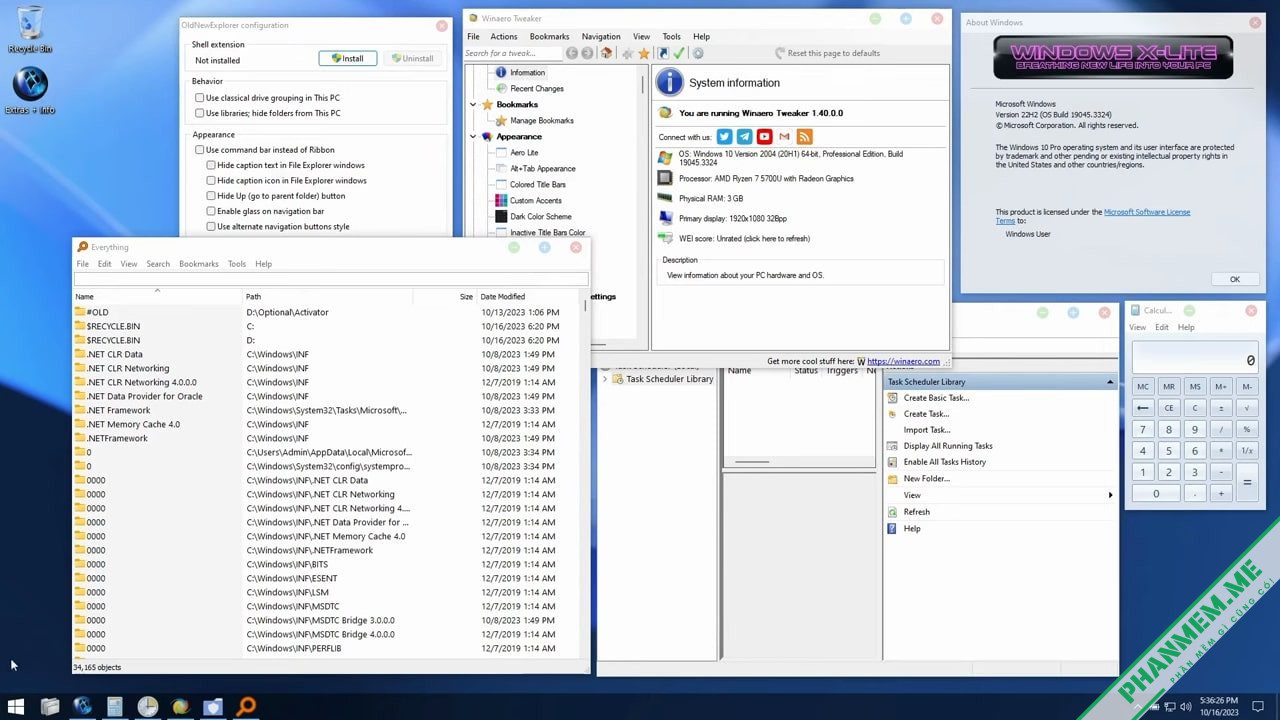
Task: Click the Task Scheduler clock icon on taskbar
Action: coord(147,706)
